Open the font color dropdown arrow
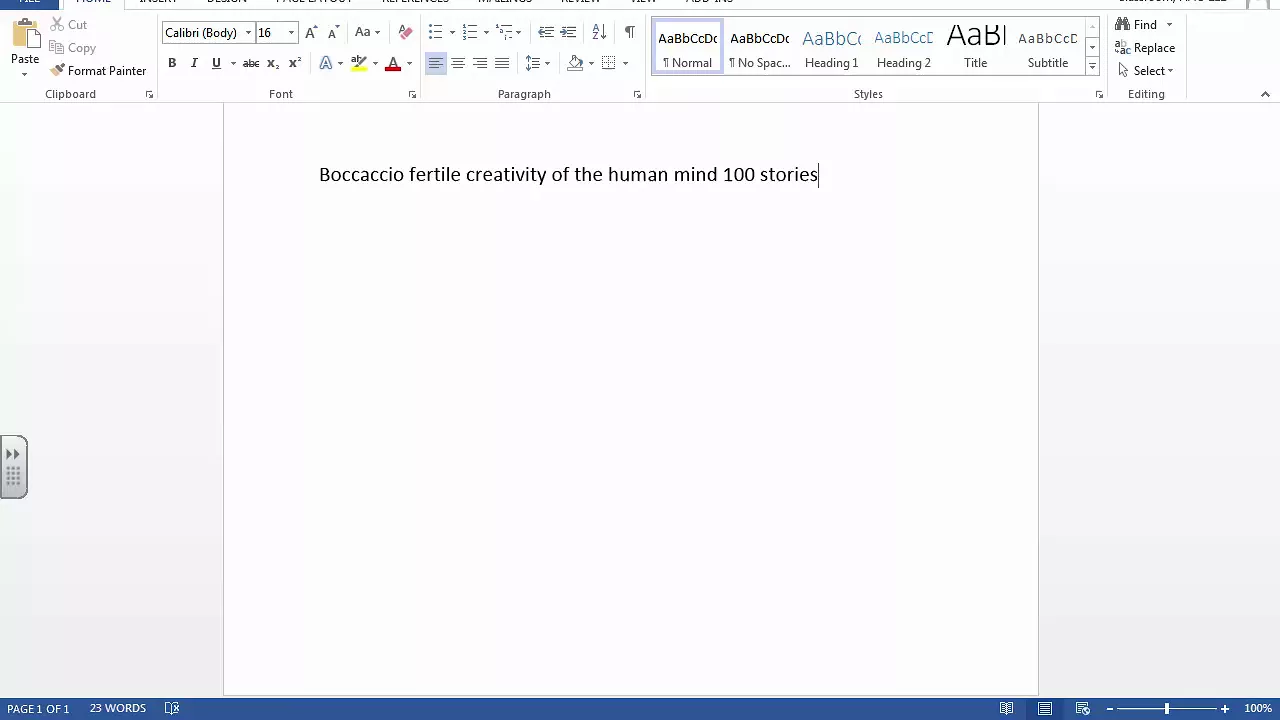 pos(409,63)
